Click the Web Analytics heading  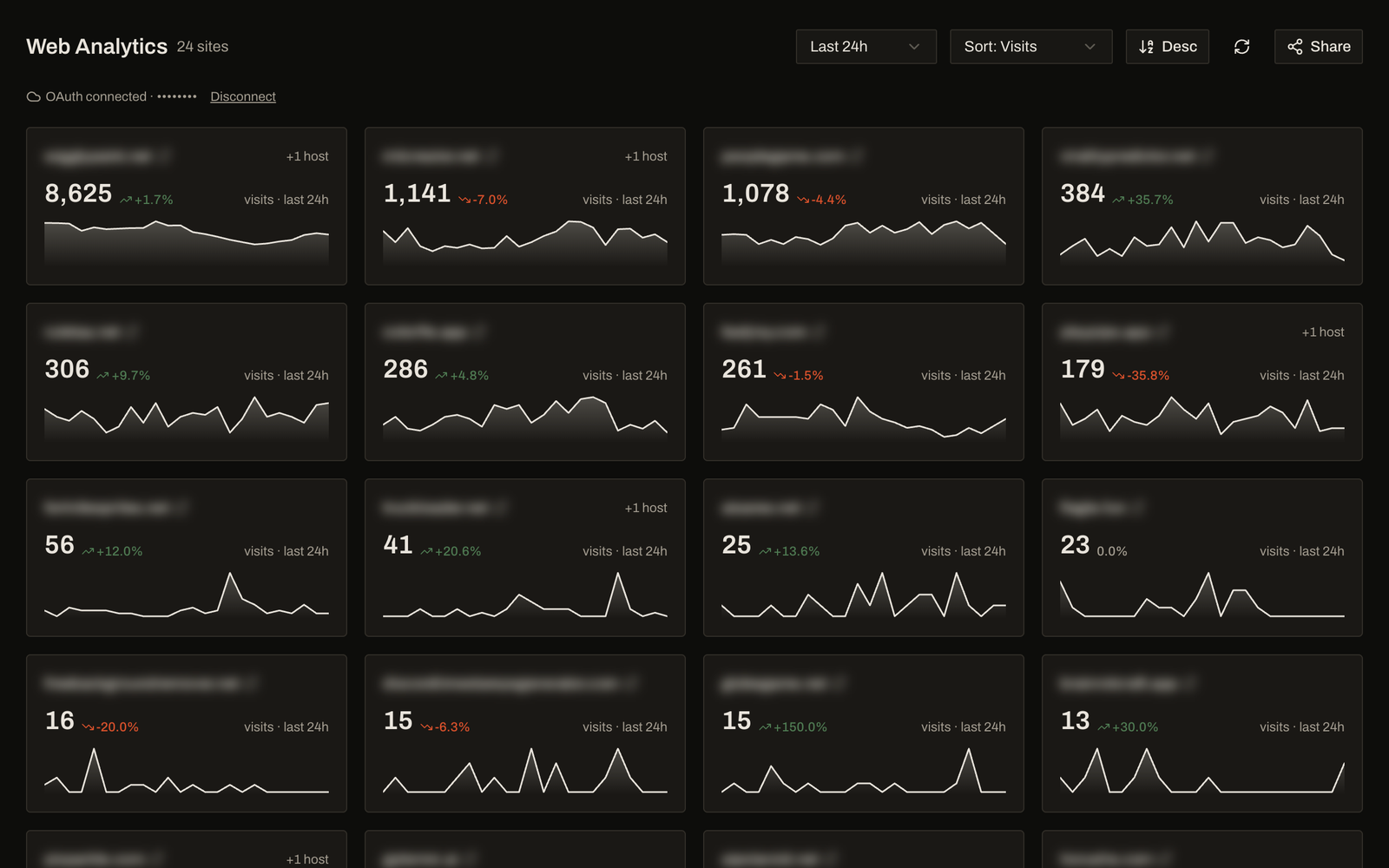coord(96,46)
